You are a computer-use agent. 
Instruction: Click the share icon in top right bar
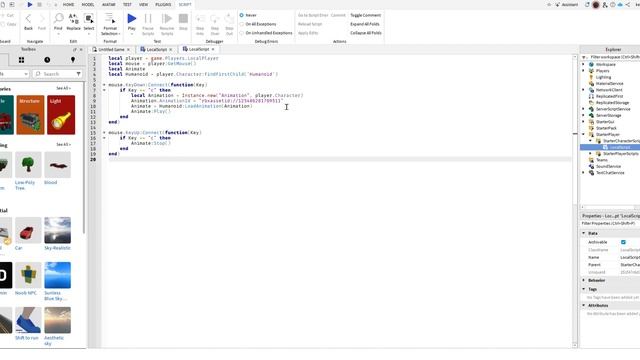(x=628, y=4)
